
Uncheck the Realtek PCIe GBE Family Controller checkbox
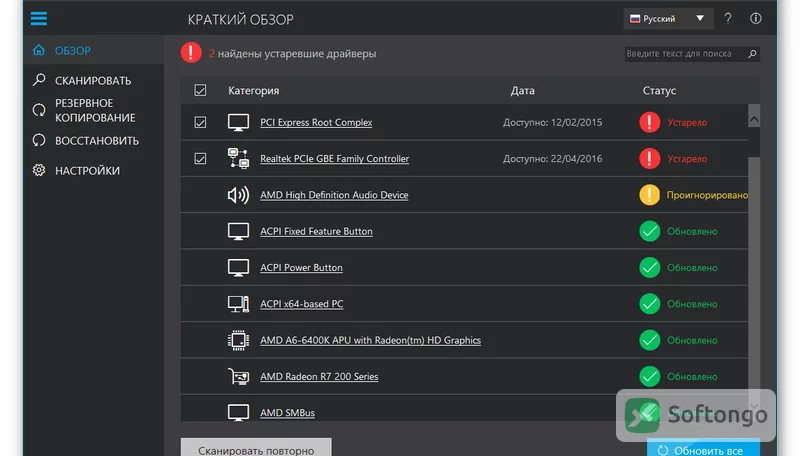(x=200, y=159)
